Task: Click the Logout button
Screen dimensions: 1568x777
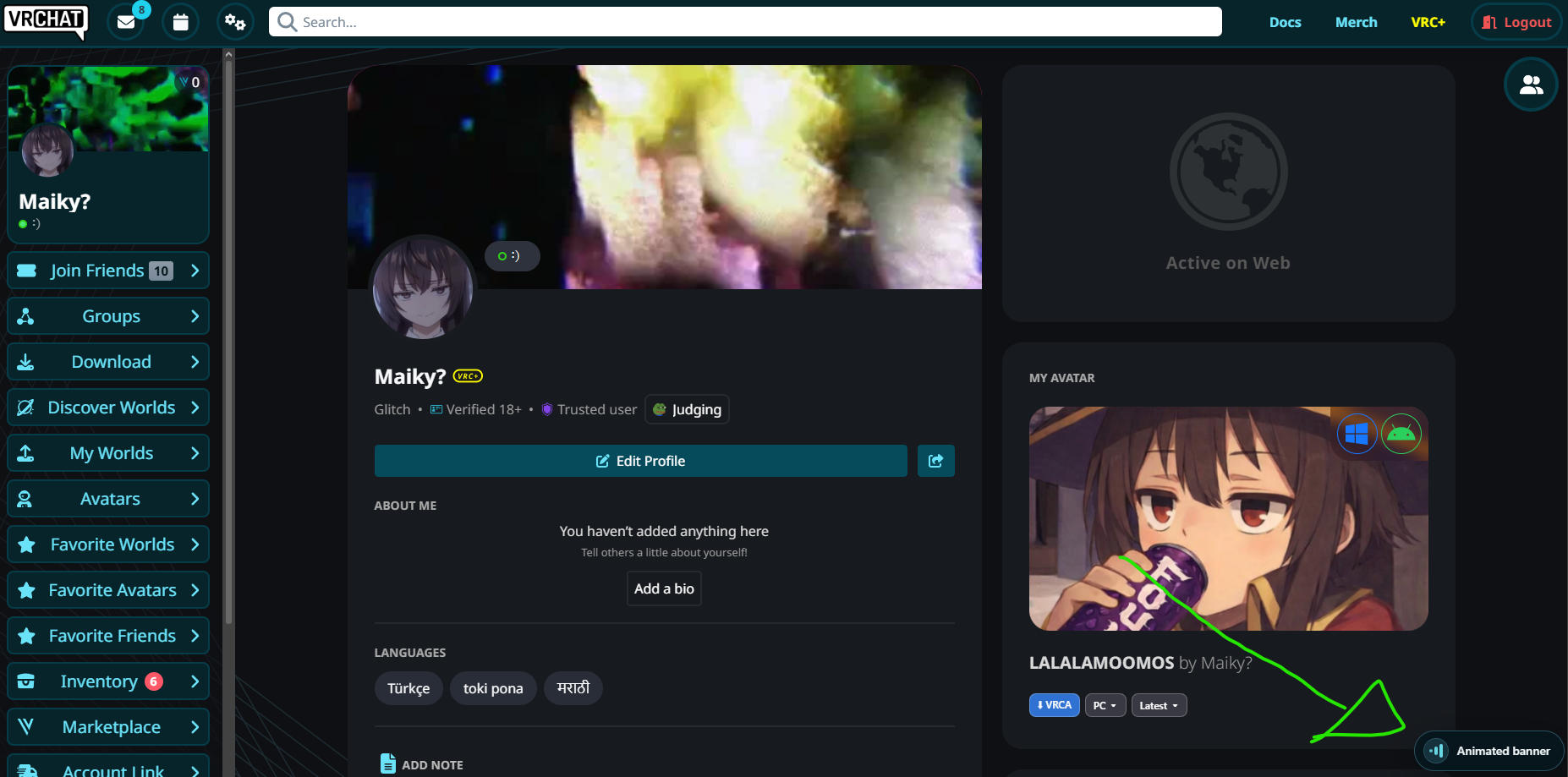Action: point(1517,22)
